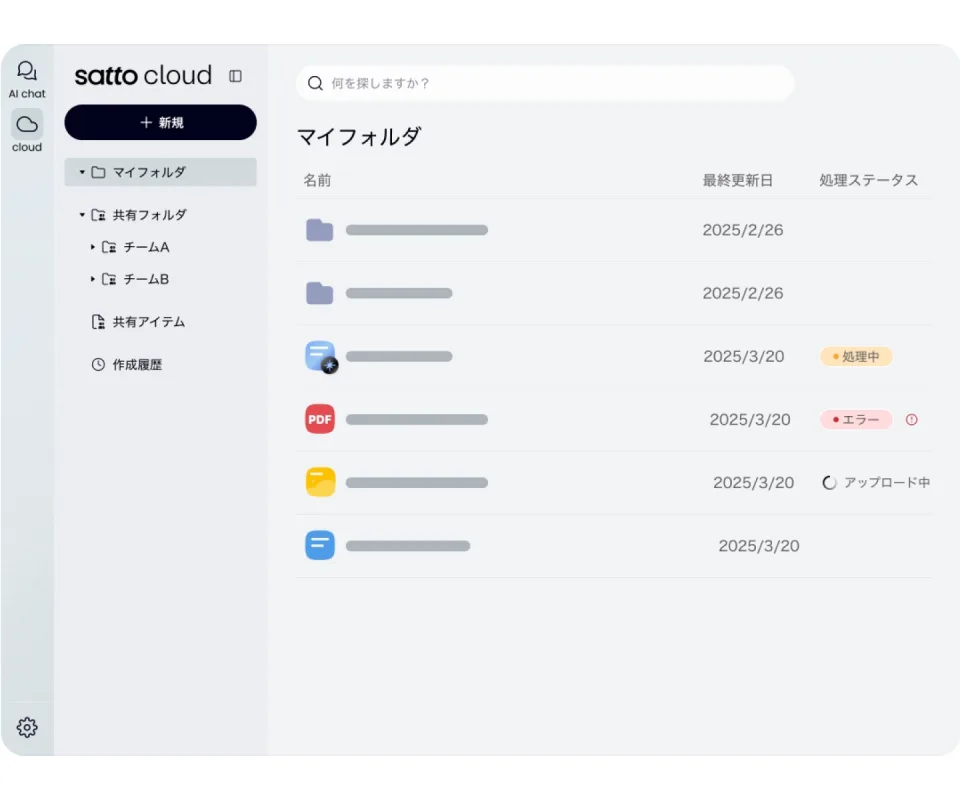The height and width of the screenshot is (800, 960).
Task: Click the エラー status badge
Action: pos(856,419)
